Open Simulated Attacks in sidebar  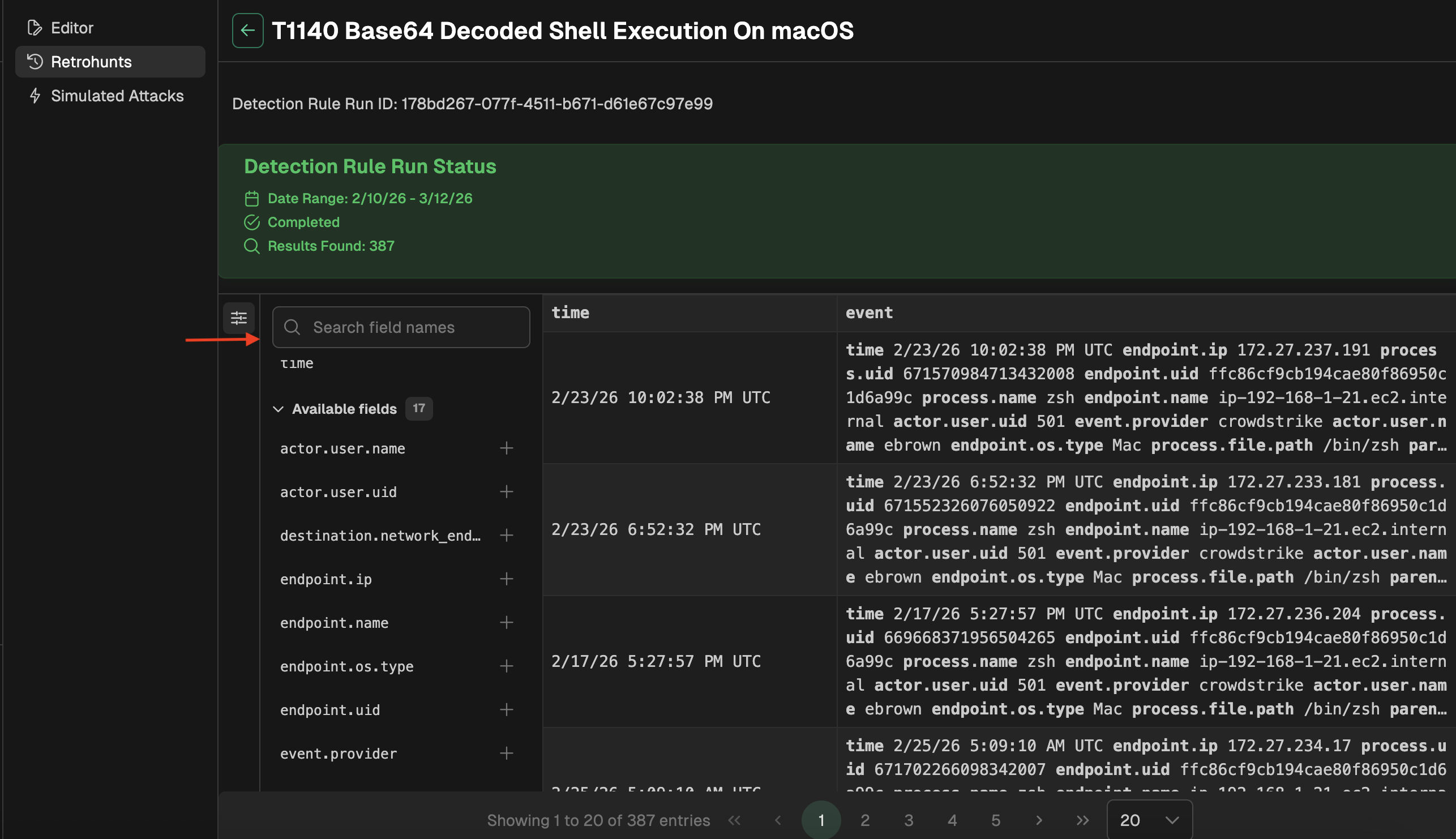click(x=117, y=96)
